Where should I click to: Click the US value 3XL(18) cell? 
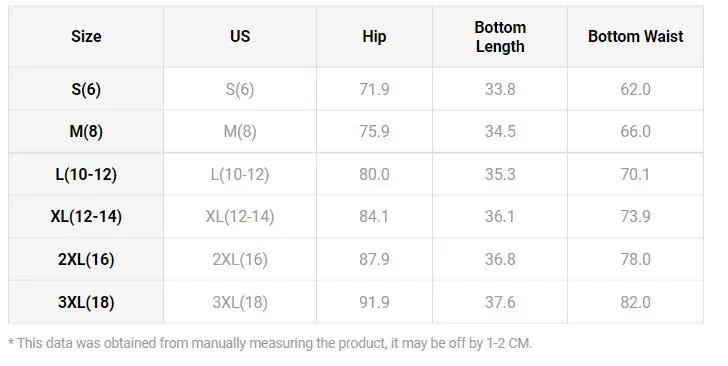click(240, 302)
